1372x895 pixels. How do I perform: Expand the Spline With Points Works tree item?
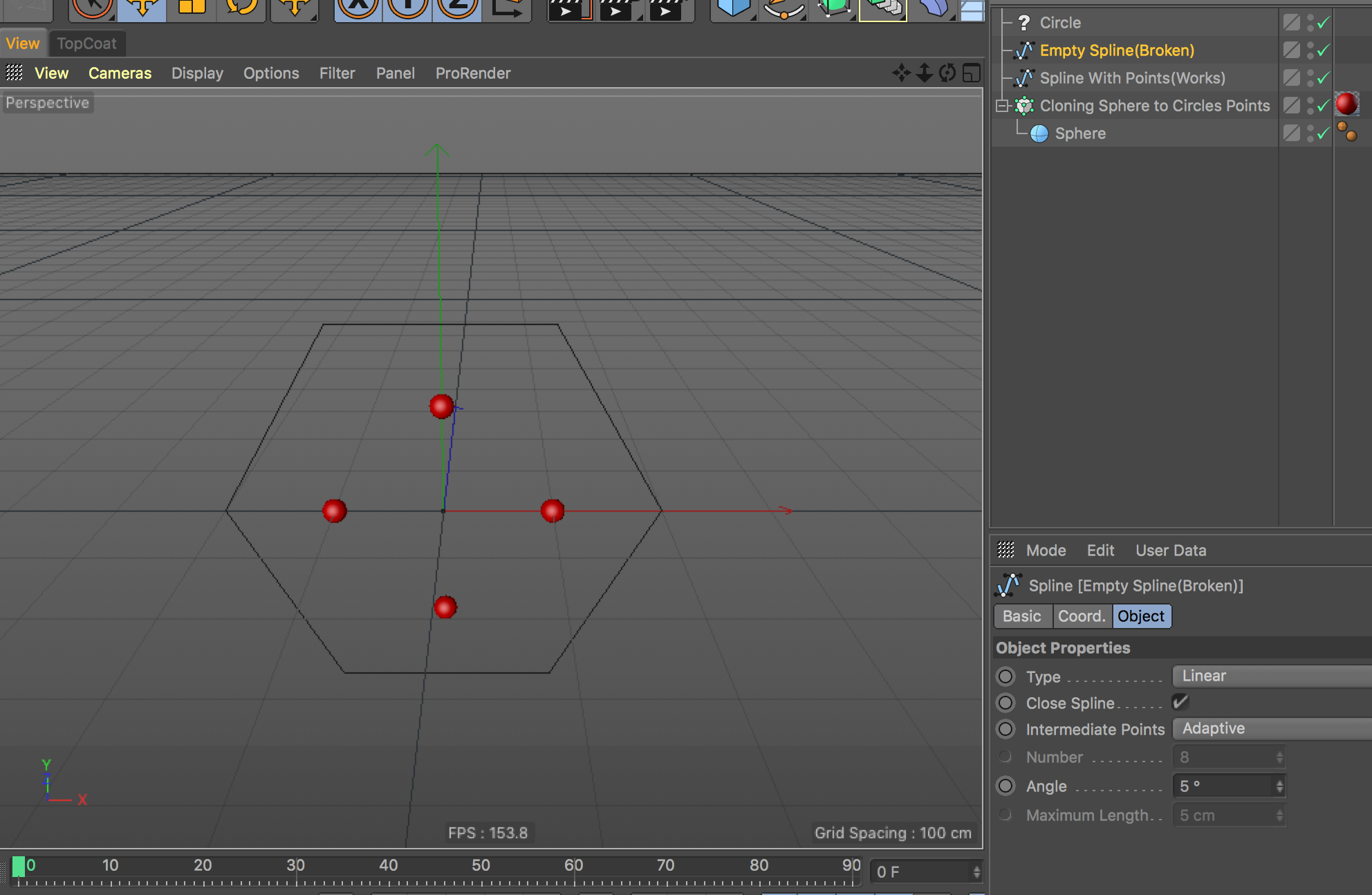pos(1001,77)
